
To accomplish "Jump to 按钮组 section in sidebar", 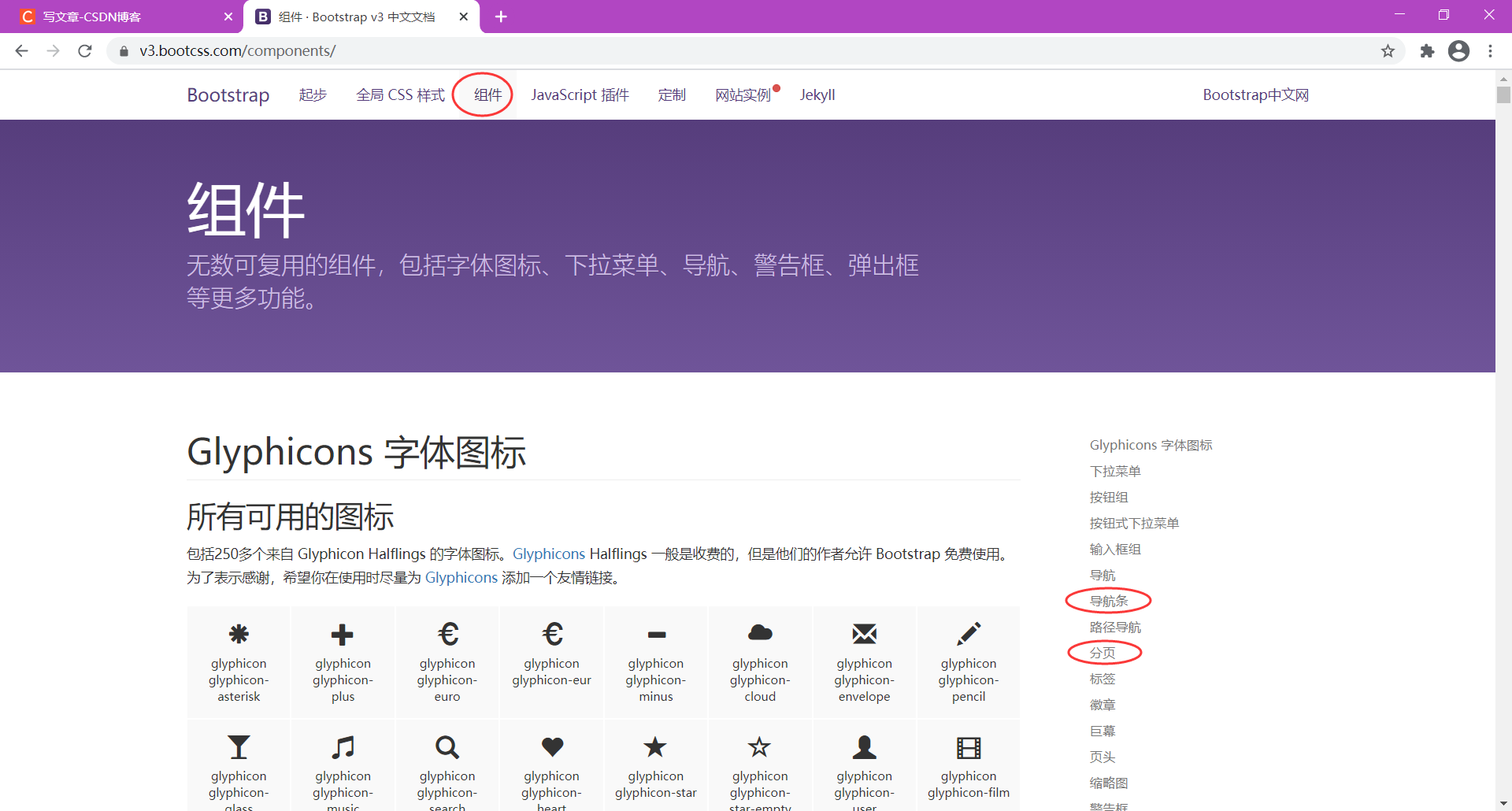I will point(1109,497).
